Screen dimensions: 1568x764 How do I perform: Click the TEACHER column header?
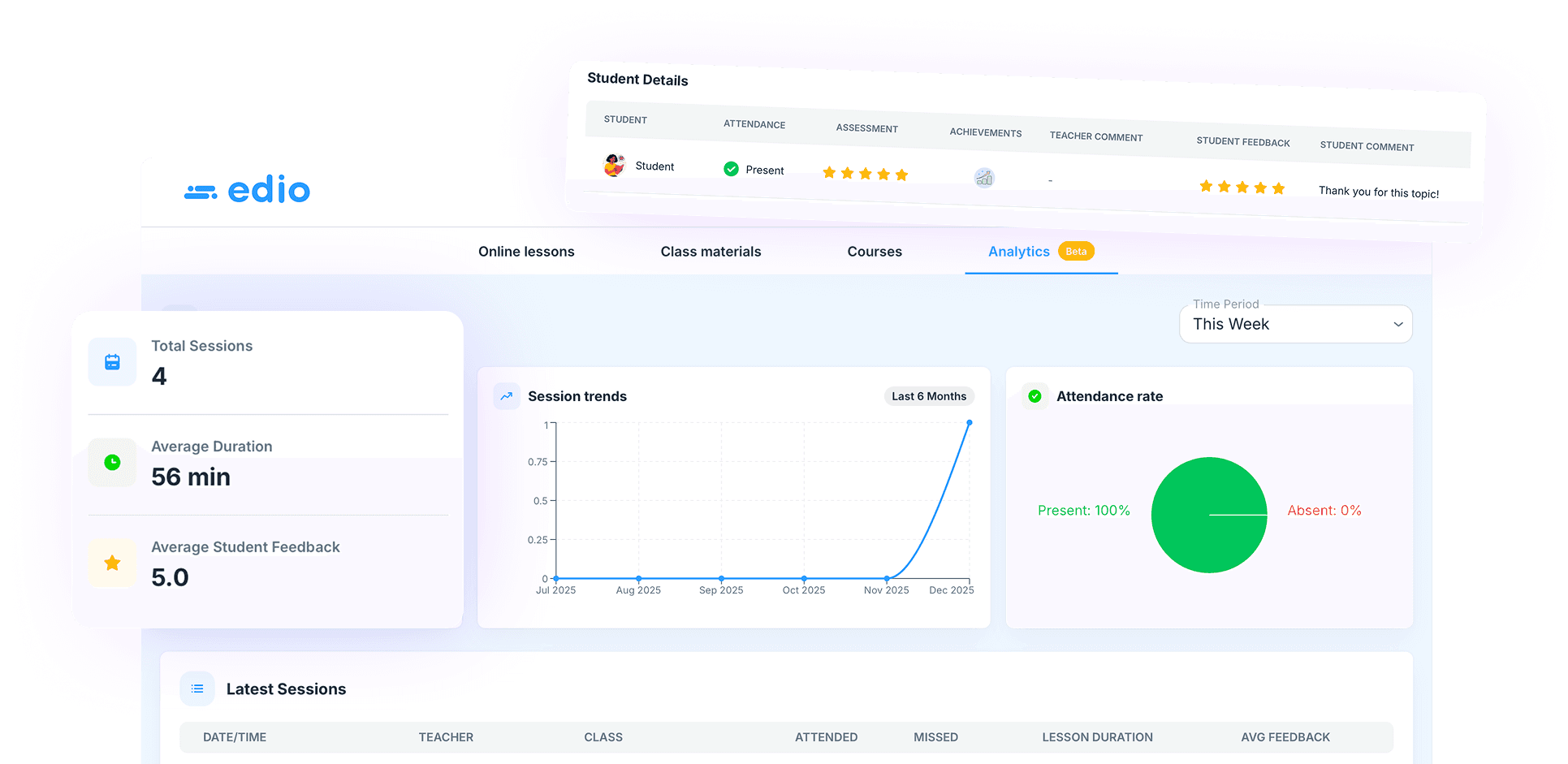(446, 737)
